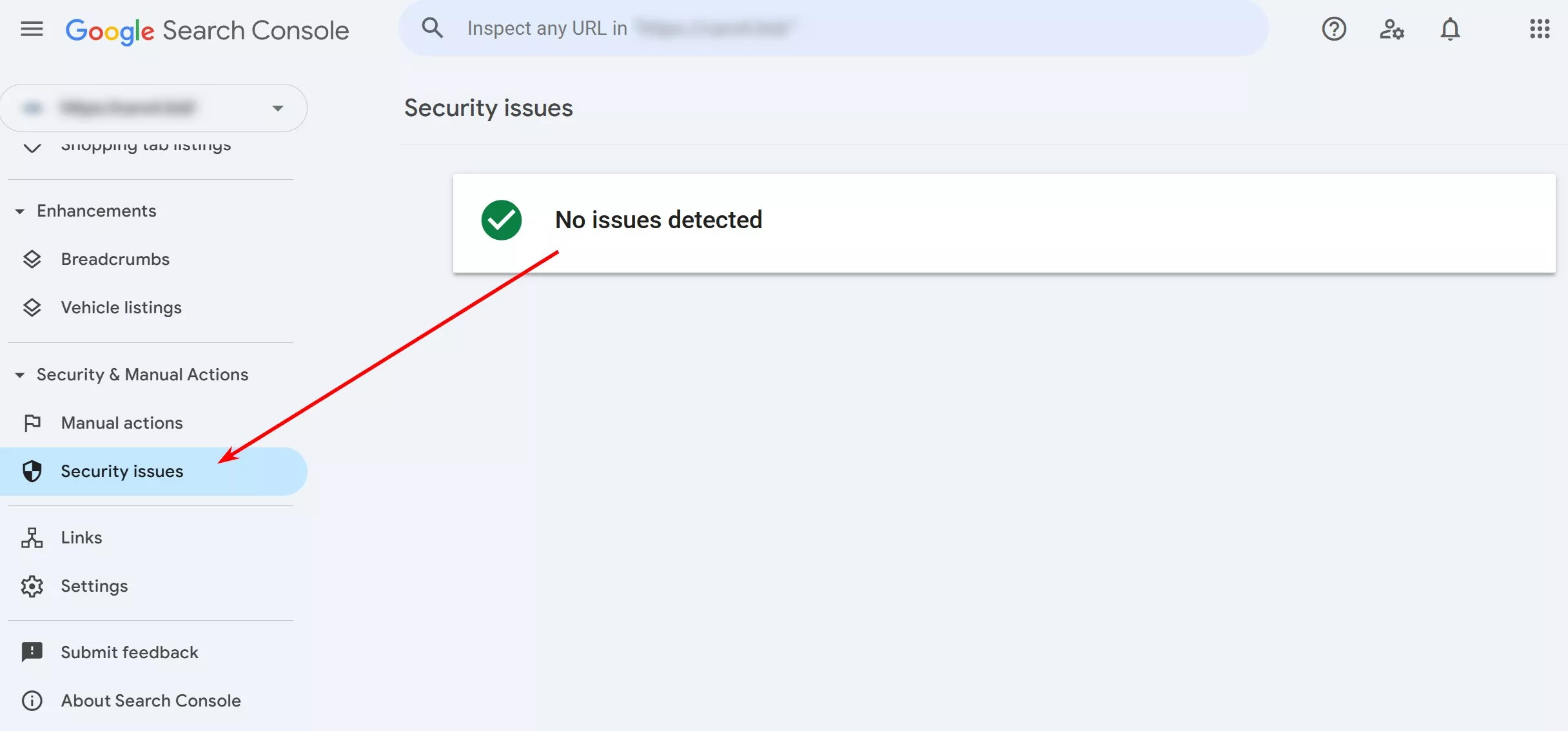Click the green No issues checkmark
1568x731 pixels.
pos(501,220)
